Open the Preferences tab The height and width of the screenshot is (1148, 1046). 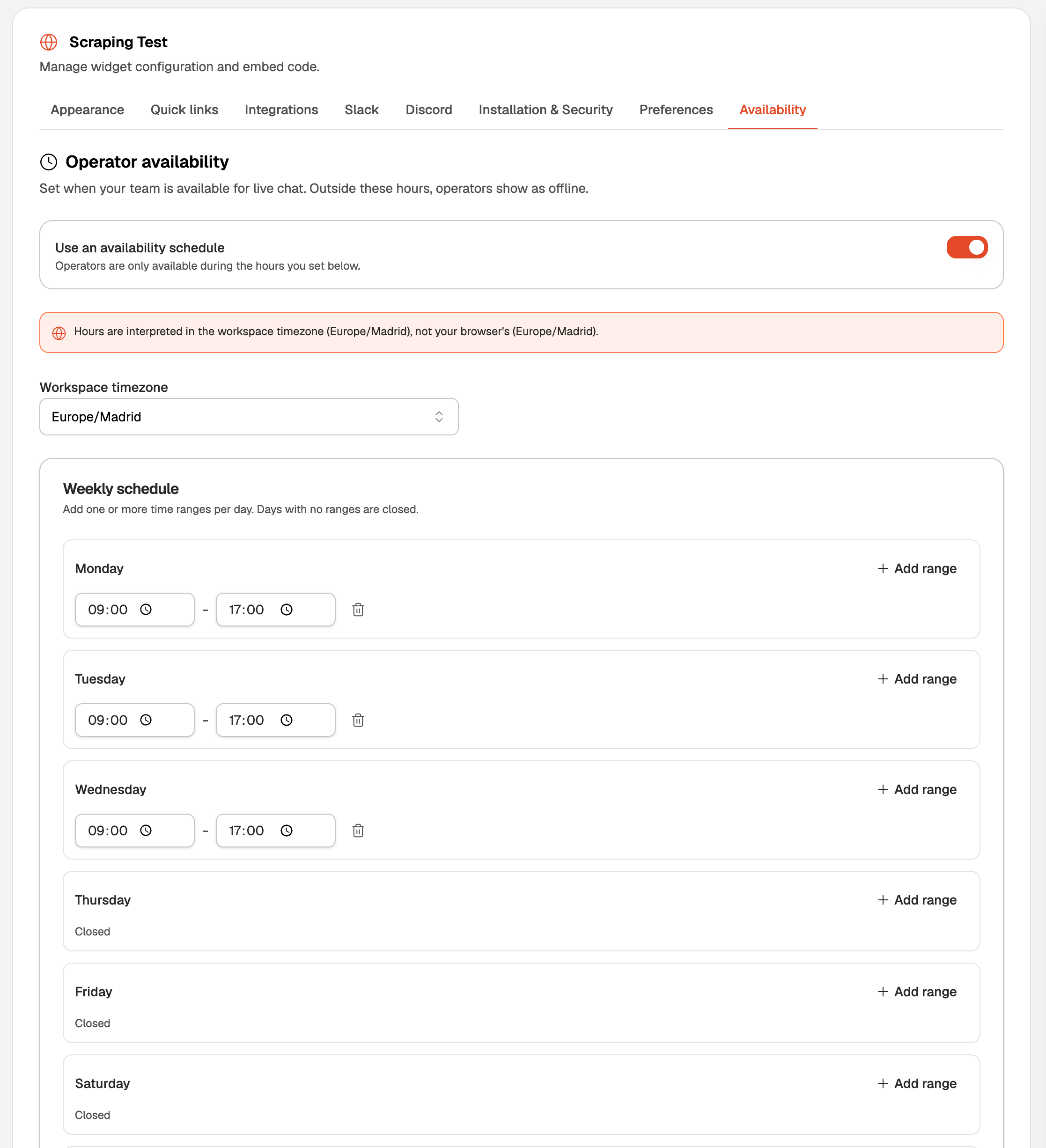point(676,110)
